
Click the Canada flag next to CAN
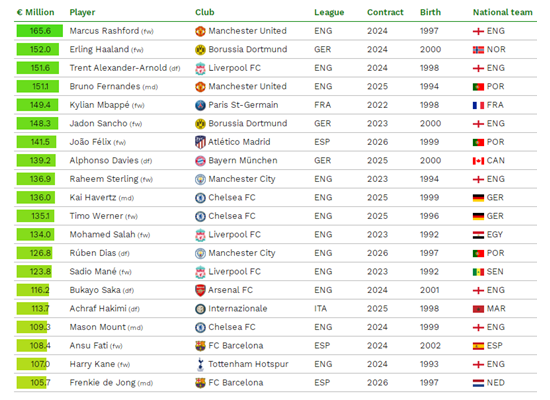478,161
